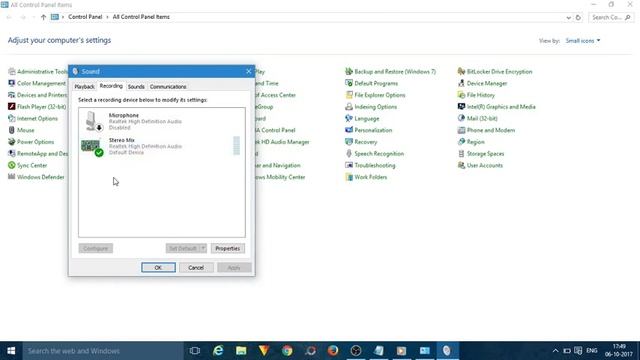Go up one level in Control Panel

(43, 17)
